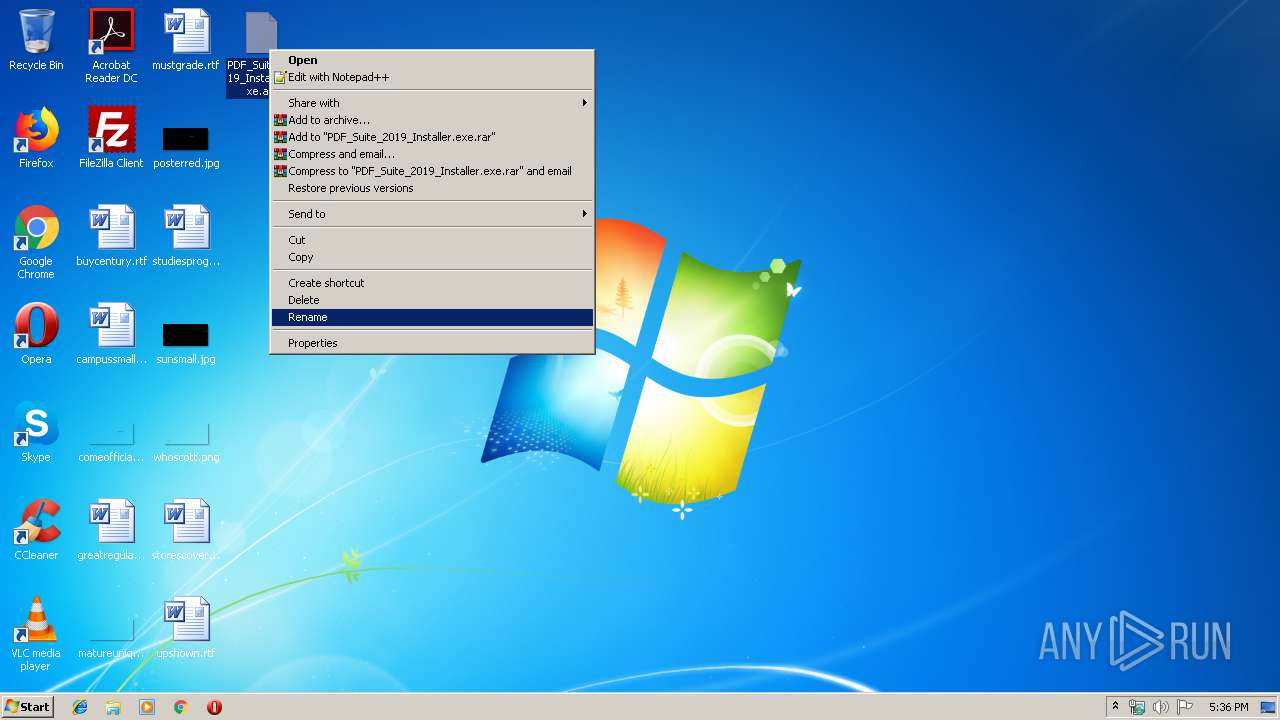Click the Skype desktop shortcut
1280x720 pixels.
(x=36, y=432)
